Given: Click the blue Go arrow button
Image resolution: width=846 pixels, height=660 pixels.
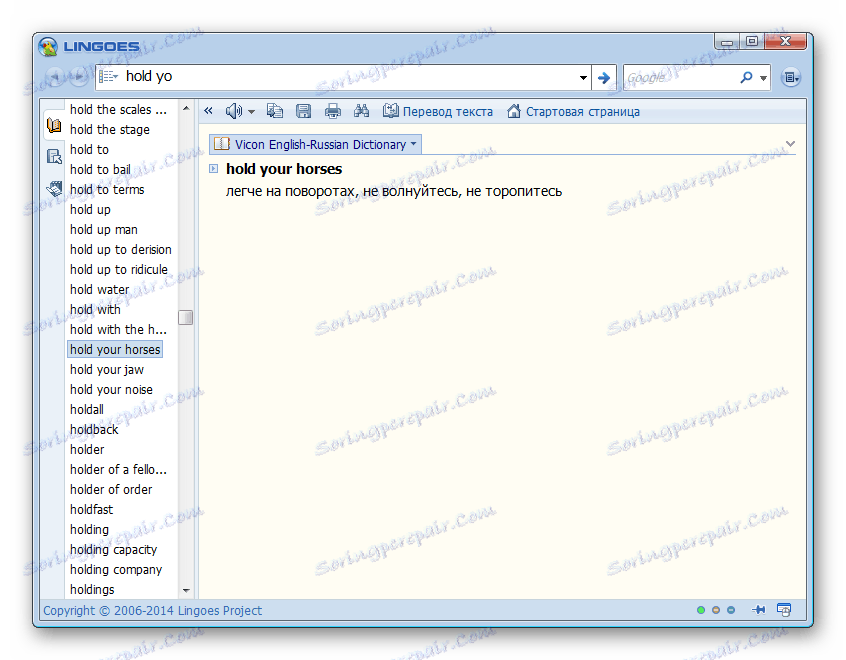Looking at the screenshot, I should tap(604, 78).
